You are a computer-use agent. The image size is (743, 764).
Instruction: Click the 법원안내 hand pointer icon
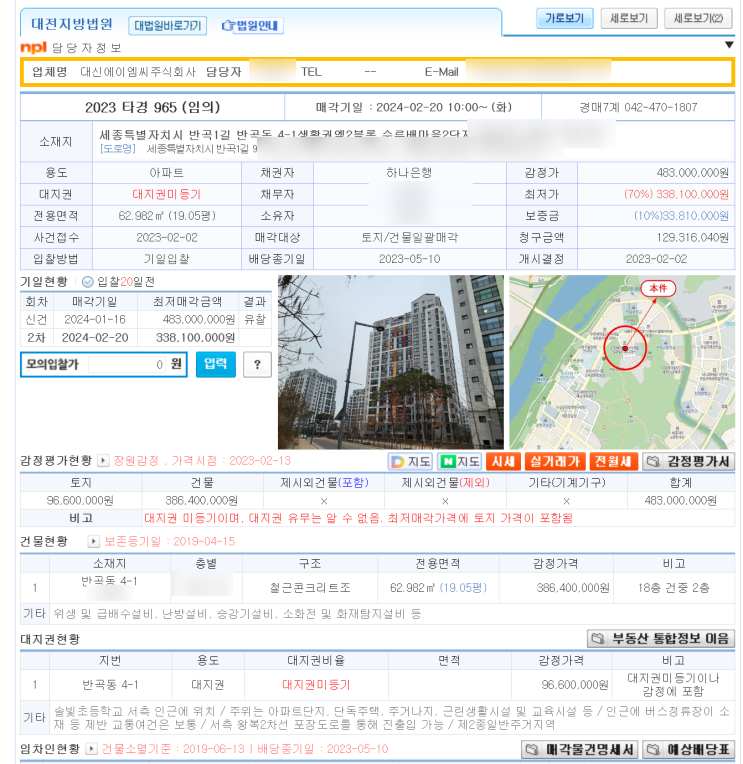click(x=228, y=25)
